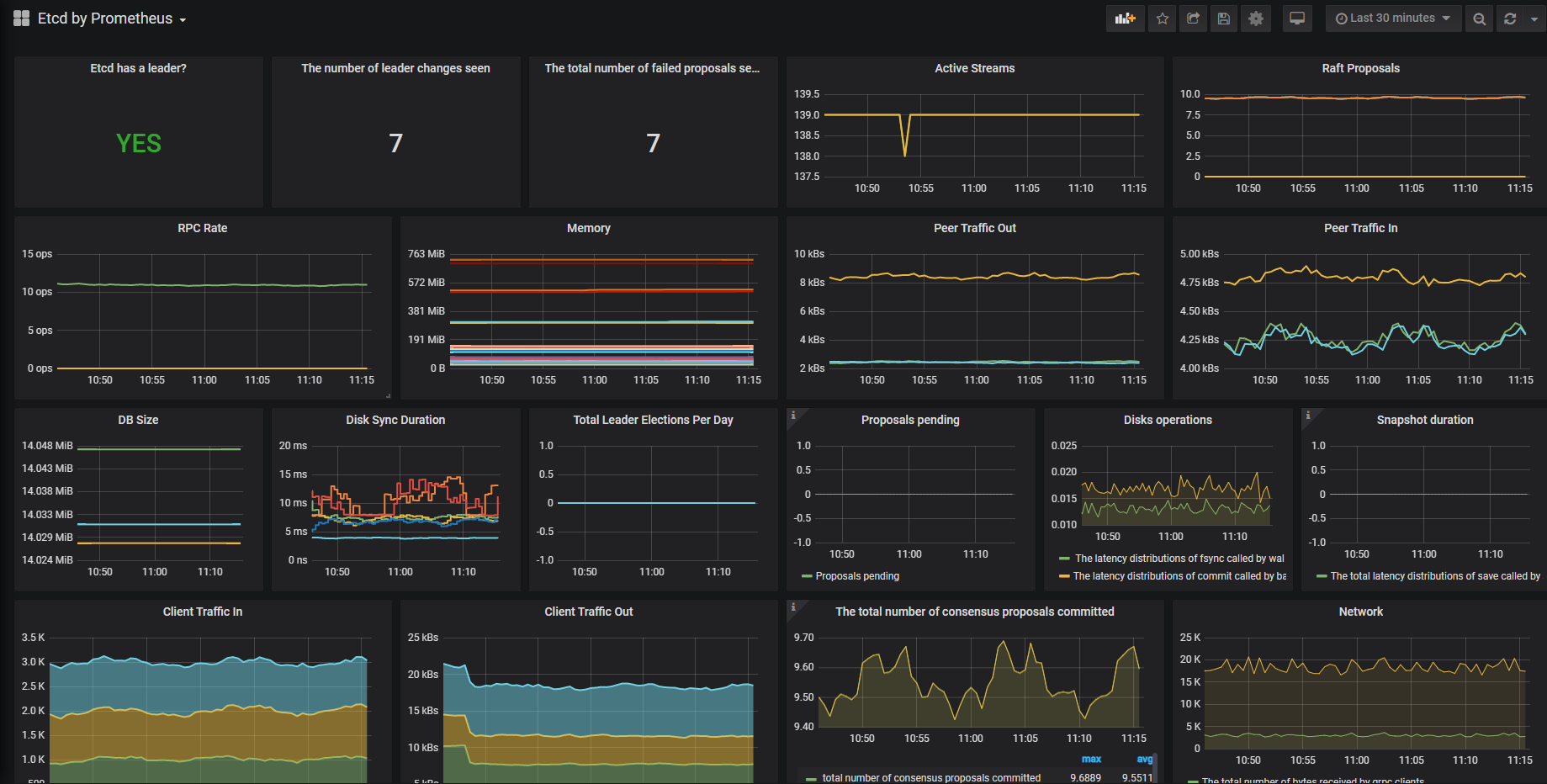
Task: Open the Last 30 minutes time picker
Action: click(x=1393, y=19)
